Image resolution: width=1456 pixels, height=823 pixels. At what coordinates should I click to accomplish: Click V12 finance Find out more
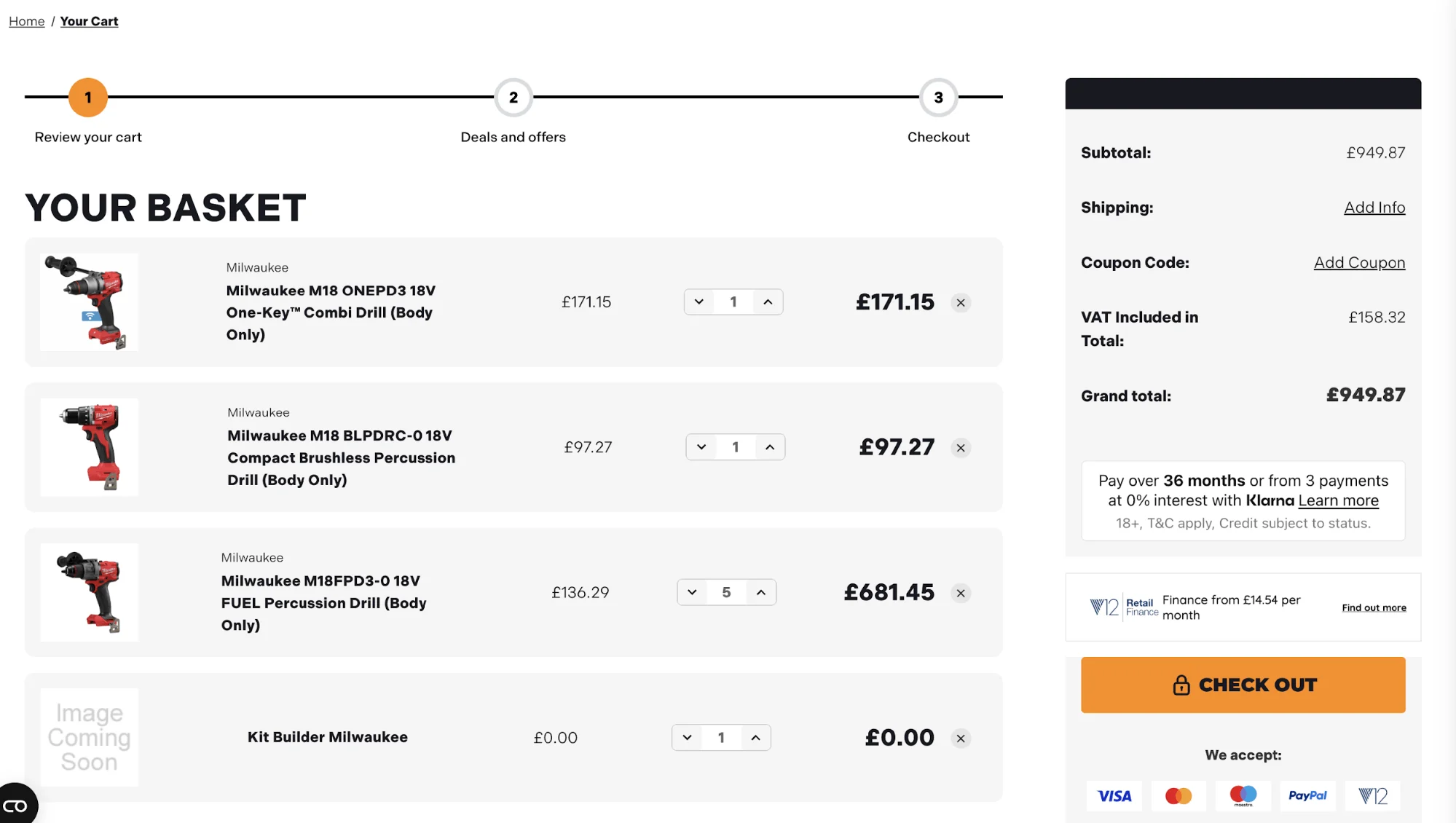click(x=1374, y=608)
